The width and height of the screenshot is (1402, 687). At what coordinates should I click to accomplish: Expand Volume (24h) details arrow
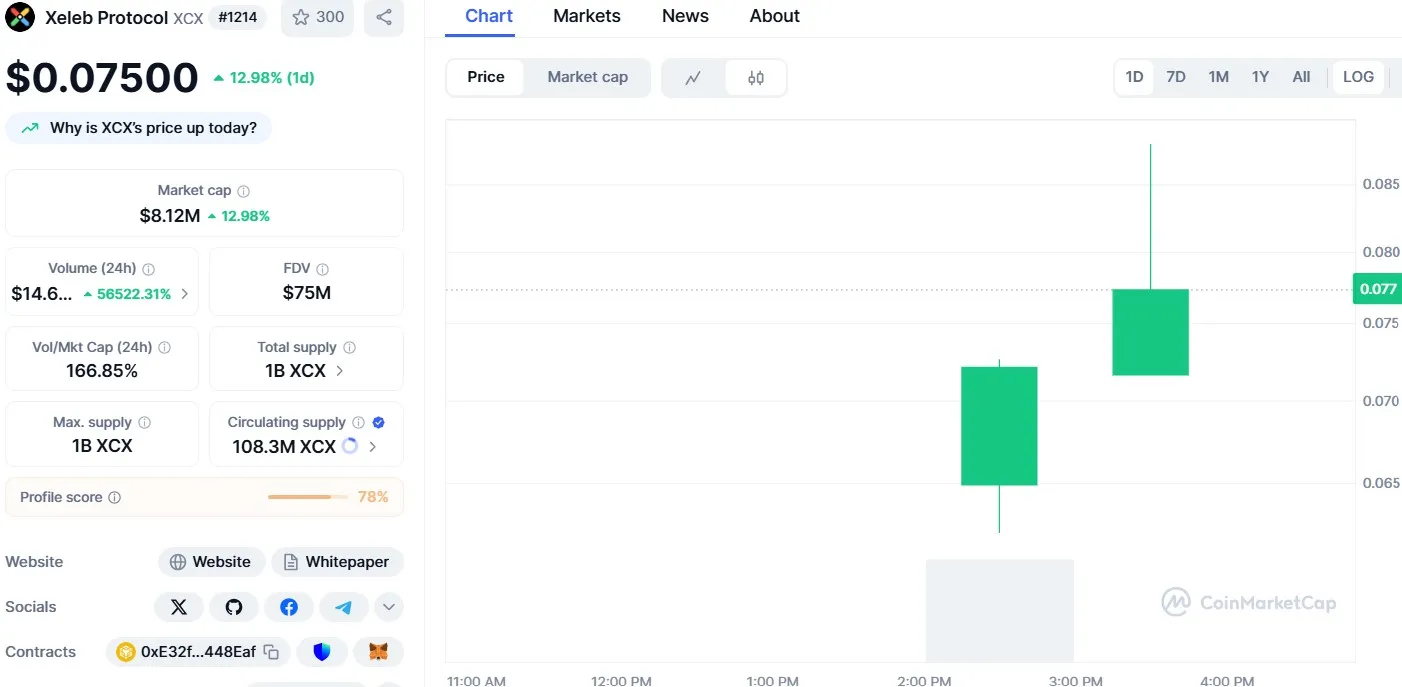tap(184, 294)
